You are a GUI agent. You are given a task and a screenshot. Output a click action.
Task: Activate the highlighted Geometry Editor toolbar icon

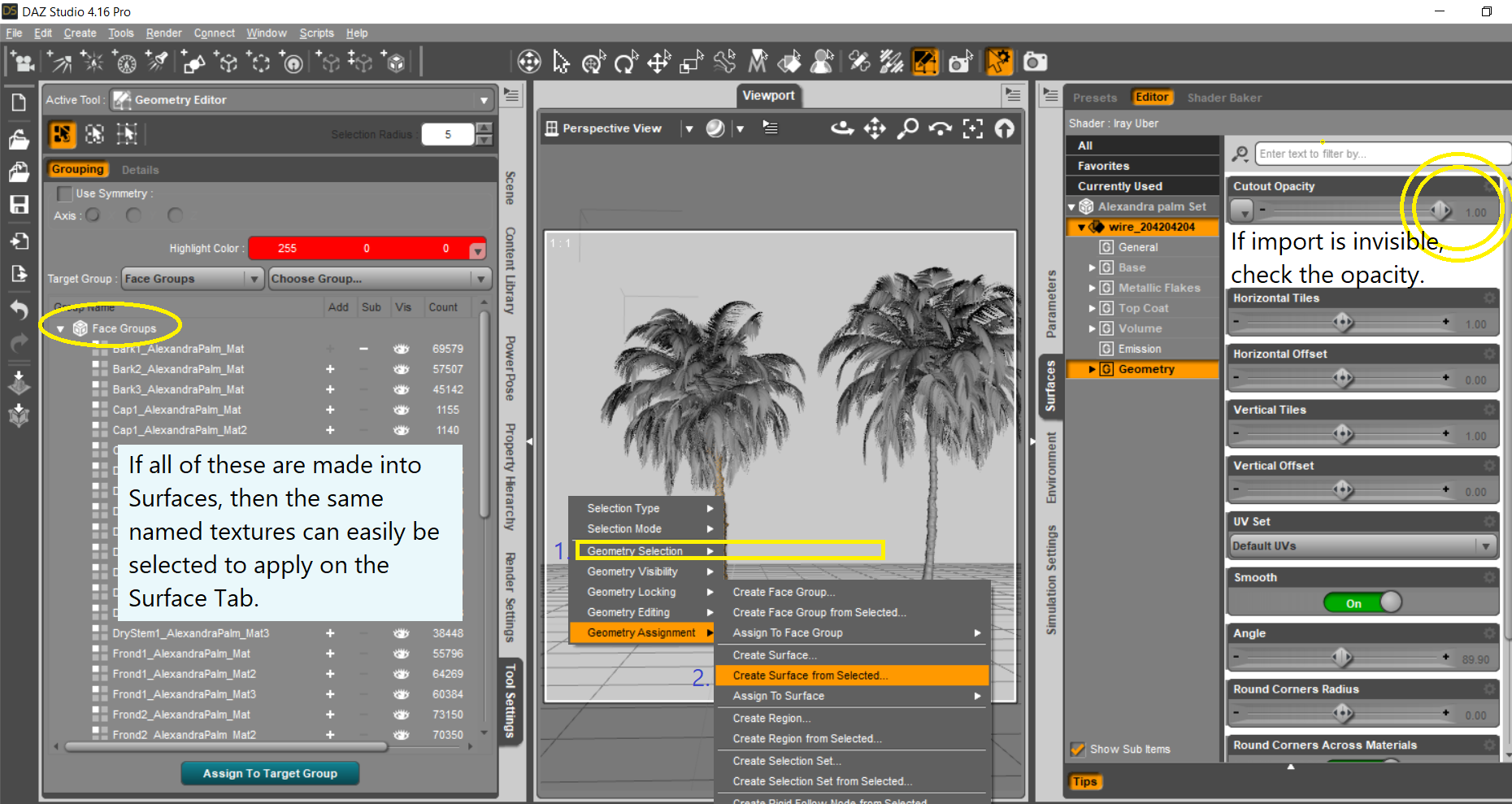point(925,62)
